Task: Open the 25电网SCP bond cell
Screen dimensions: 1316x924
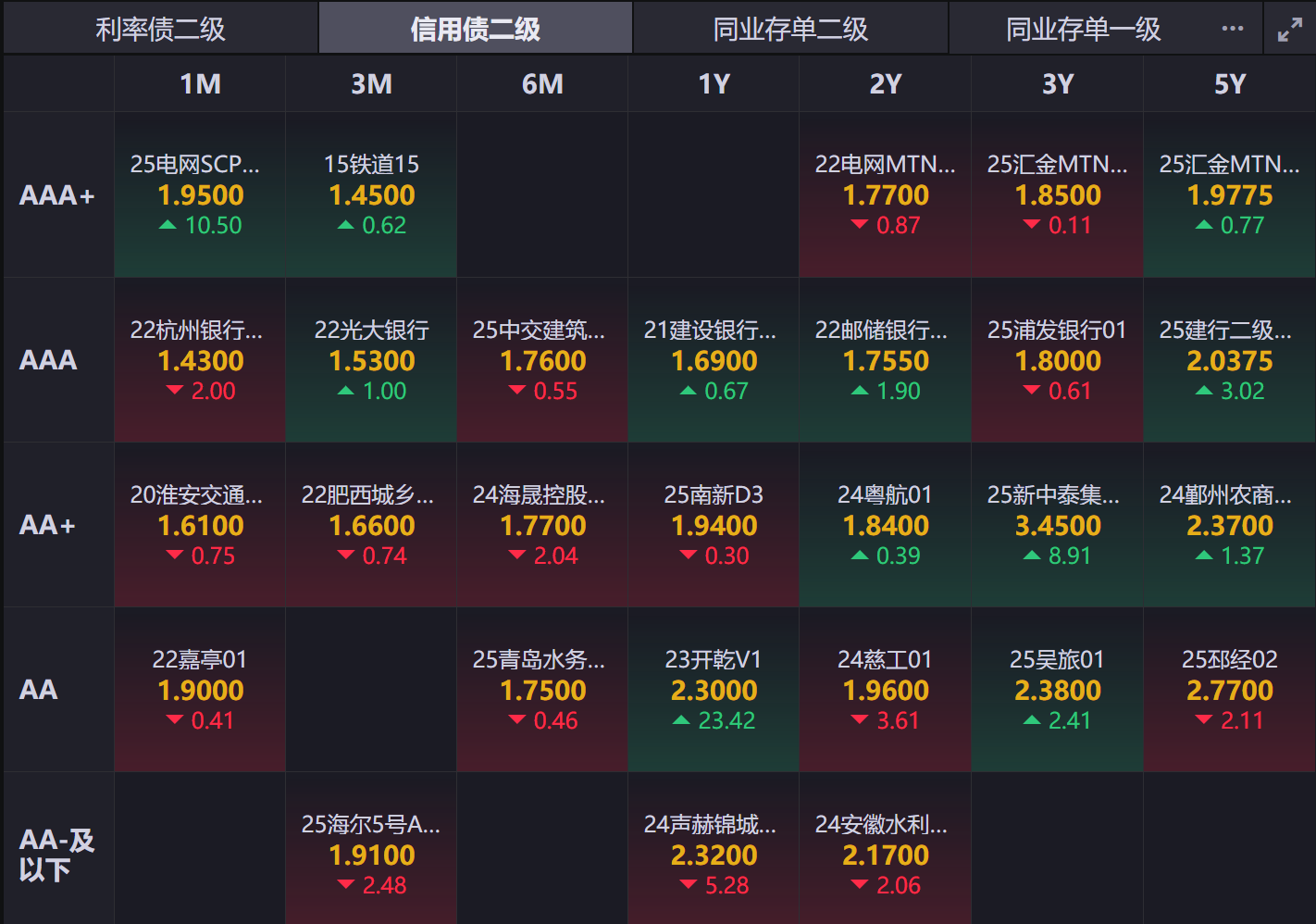Action: coord(200,195)
